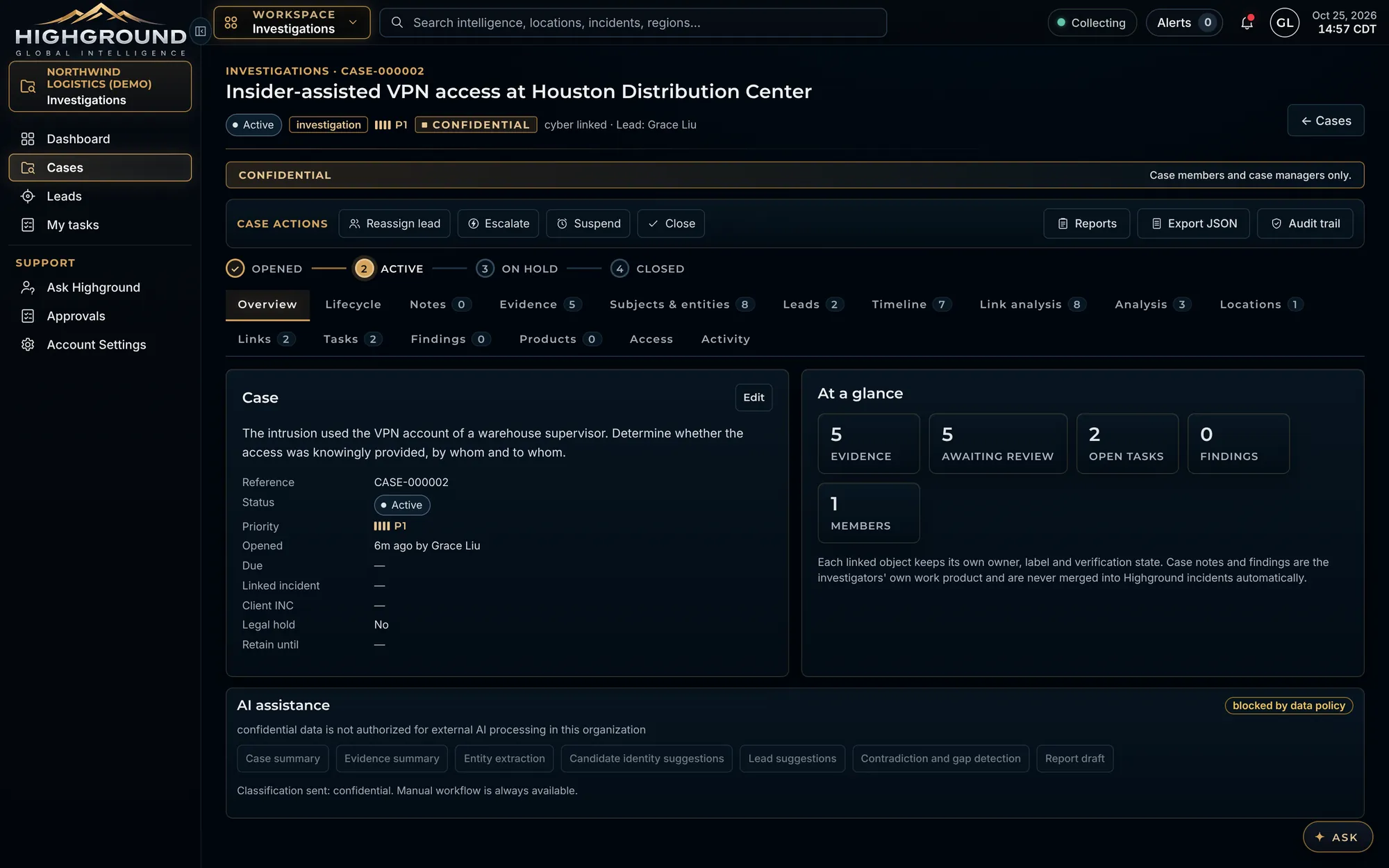The width and height of the screenshot is (1389, 868).
Task: Click the Awaiting Review stat card
Action: click(x=998, y=444)
